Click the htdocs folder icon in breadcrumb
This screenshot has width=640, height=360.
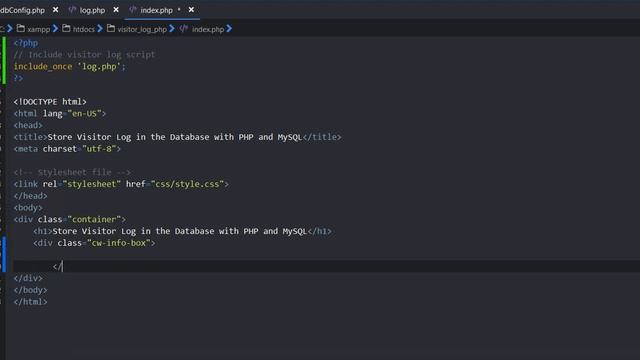pyautogui.click(x=66, y=29)
